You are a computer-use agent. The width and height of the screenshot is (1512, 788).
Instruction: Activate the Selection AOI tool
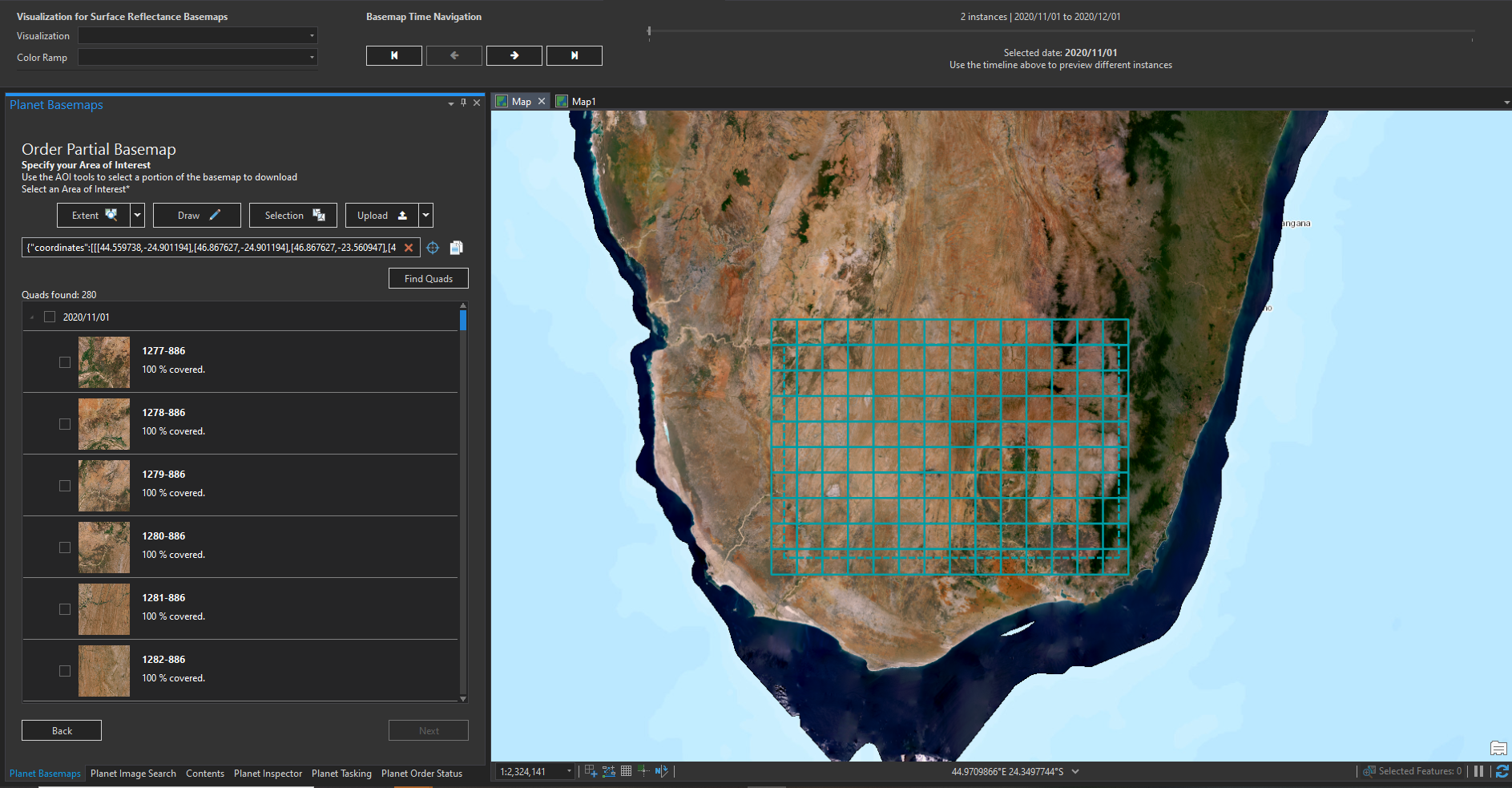click(293, 215)
